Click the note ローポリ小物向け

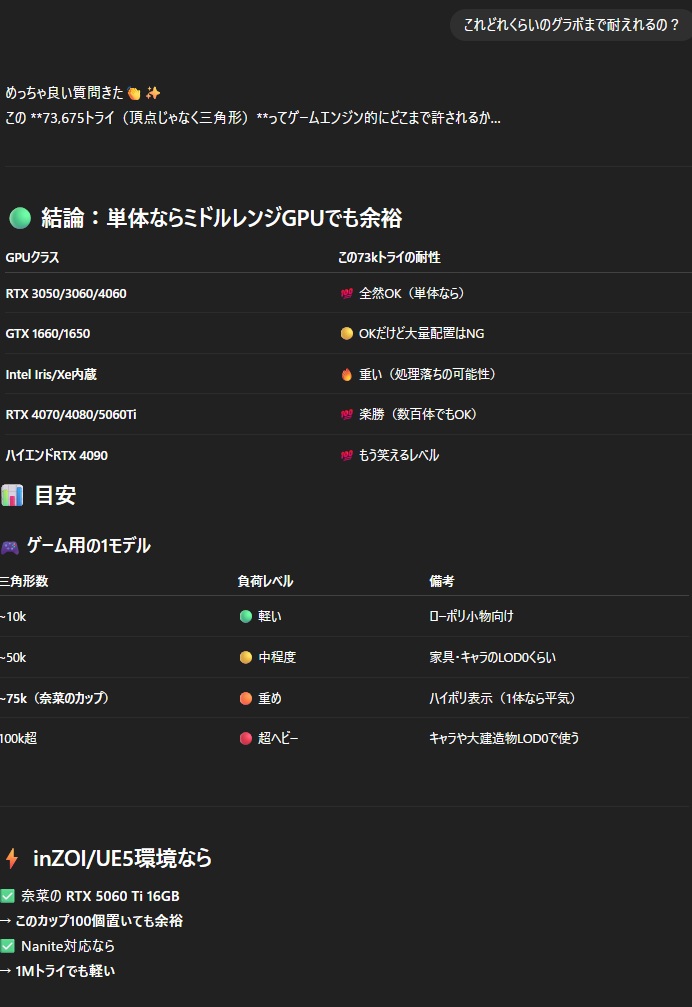pos(471,617)
